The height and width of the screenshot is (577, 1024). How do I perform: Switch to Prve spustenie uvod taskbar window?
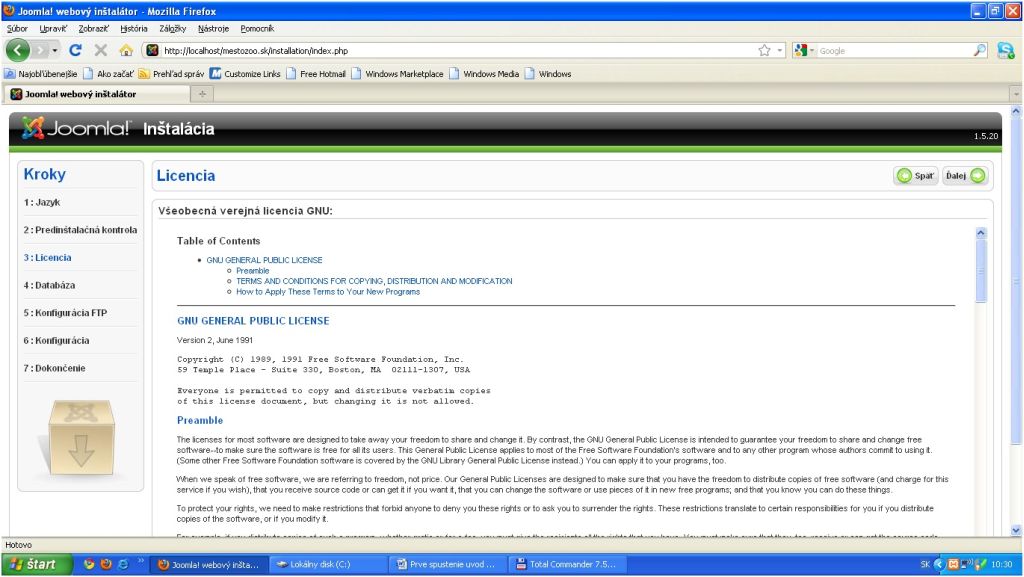click(448, 564)
